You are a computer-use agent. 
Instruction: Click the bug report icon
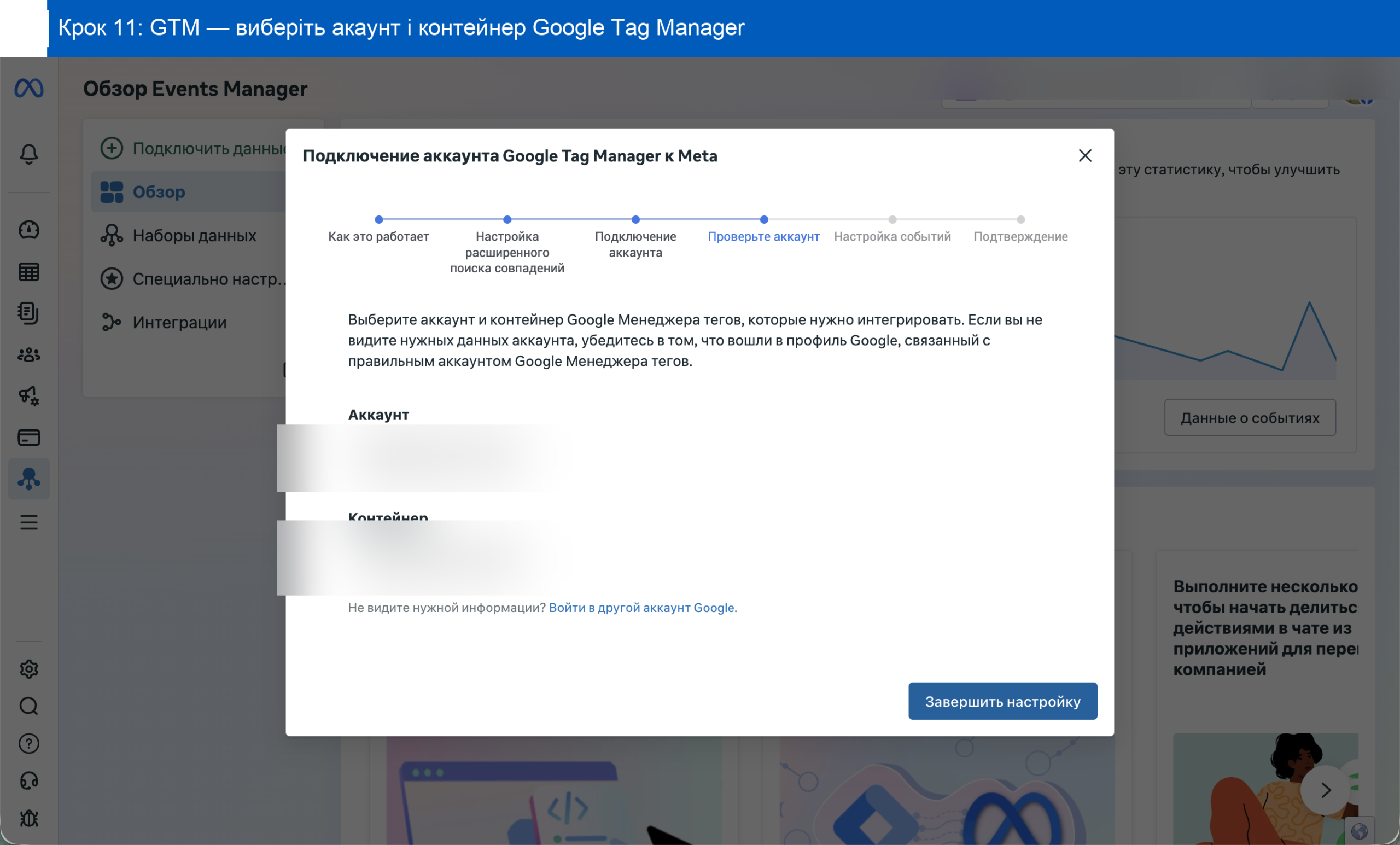pos(29,819)
